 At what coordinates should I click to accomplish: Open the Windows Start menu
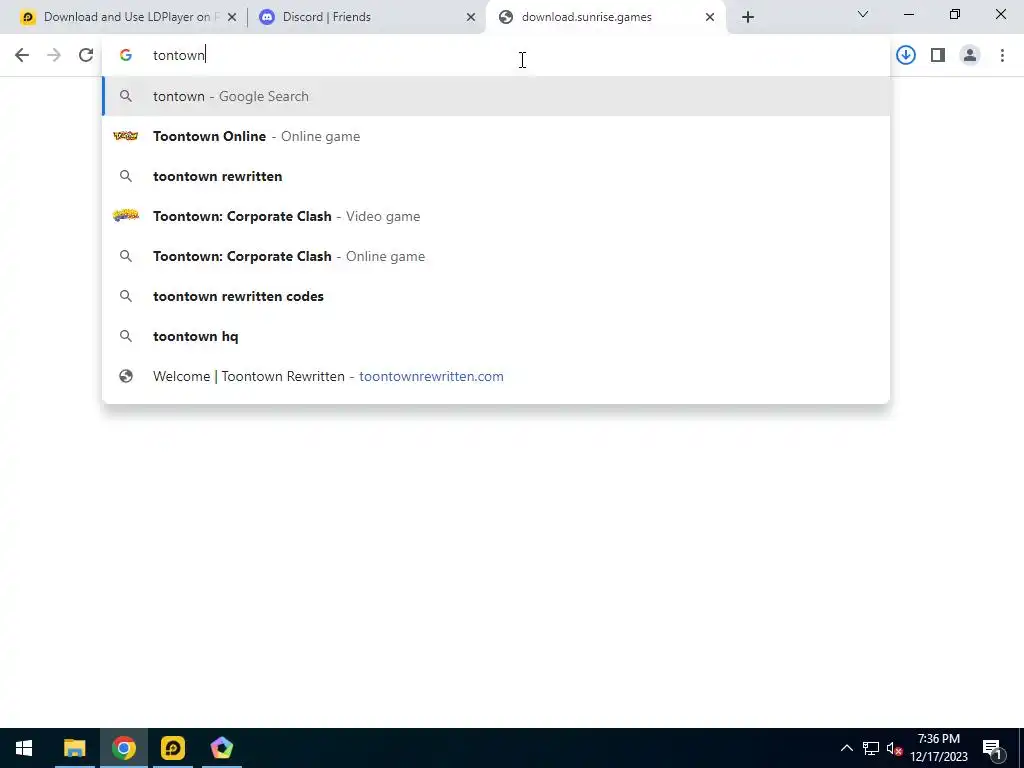tap(24, 748)
